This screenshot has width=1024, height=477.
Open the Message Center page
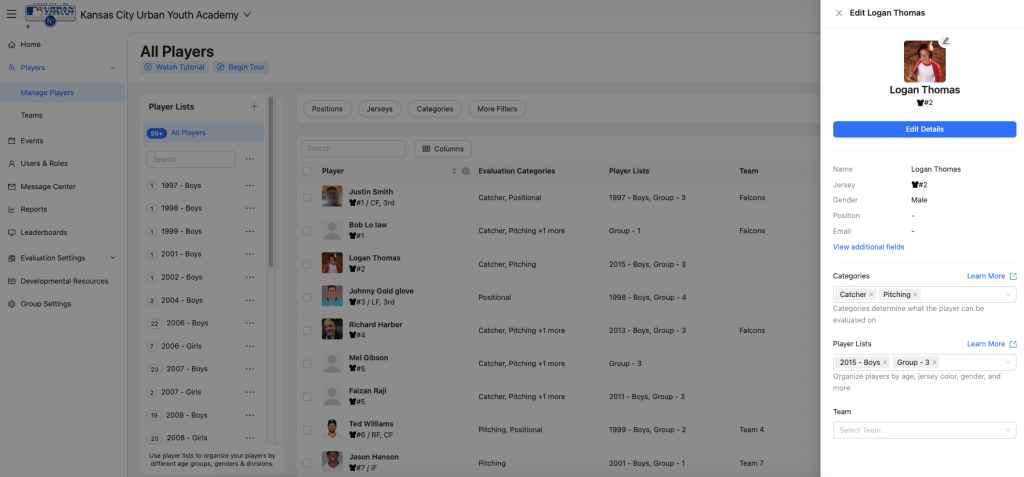click(48, 186)
